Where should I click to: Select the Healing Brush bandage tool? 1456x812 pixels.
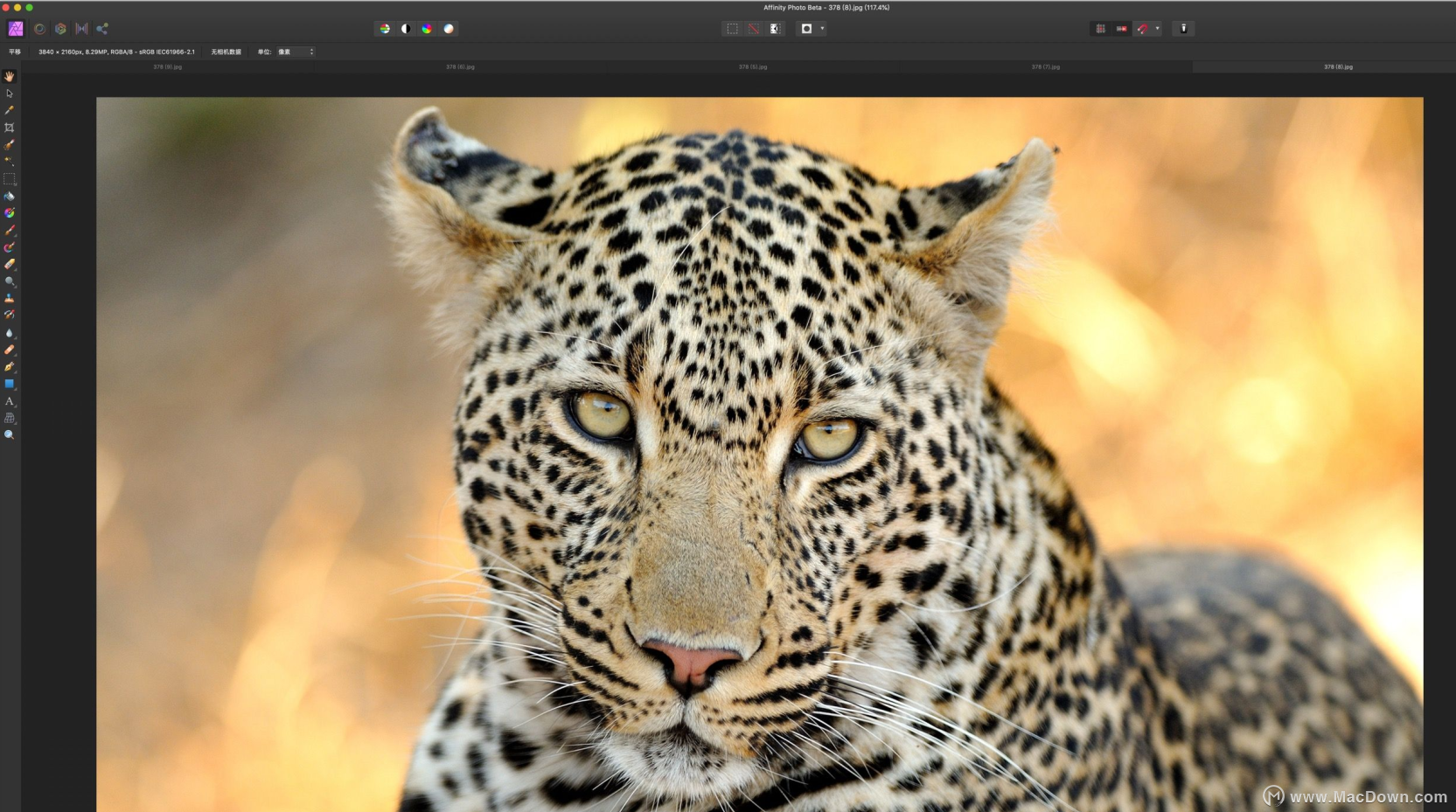coord(10,350)
